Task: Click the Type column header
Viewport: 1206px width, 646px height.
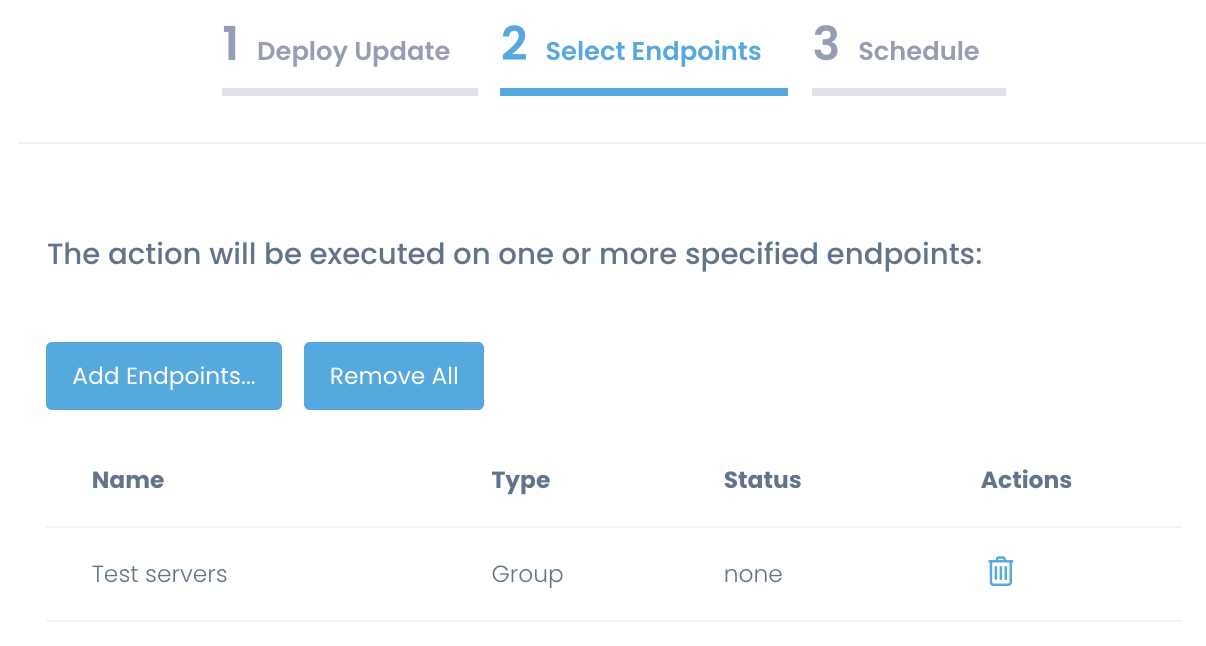Action: coord(520,480)
